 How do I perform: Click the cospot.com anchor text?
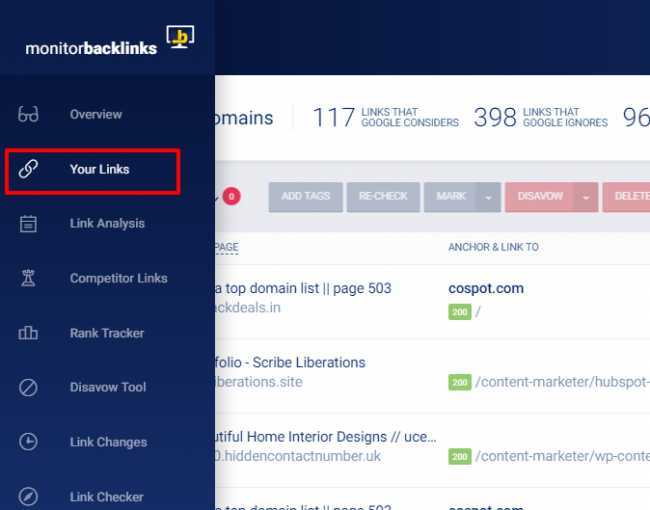486,288
